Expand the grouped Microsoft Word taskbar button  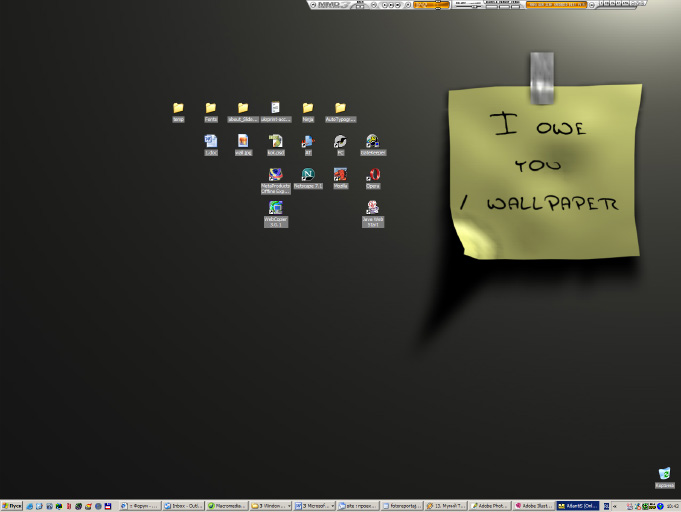pyautogui.click(x=314, y=506)
